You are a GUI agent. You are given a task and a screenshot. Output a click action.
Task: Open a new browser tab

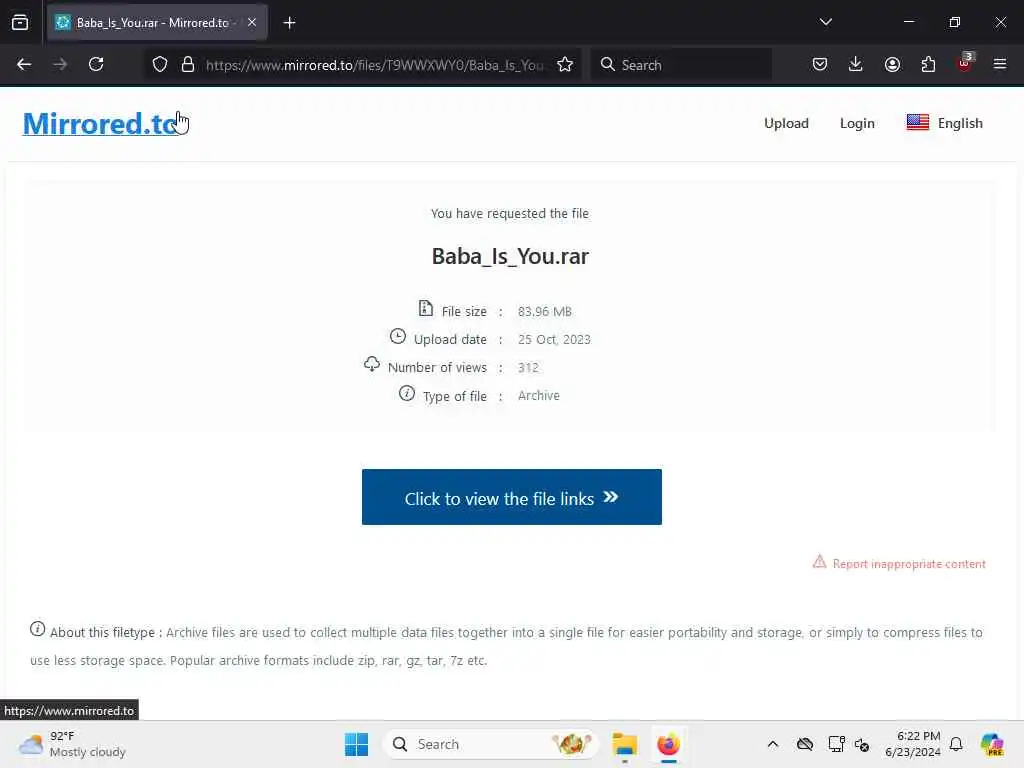289,23
